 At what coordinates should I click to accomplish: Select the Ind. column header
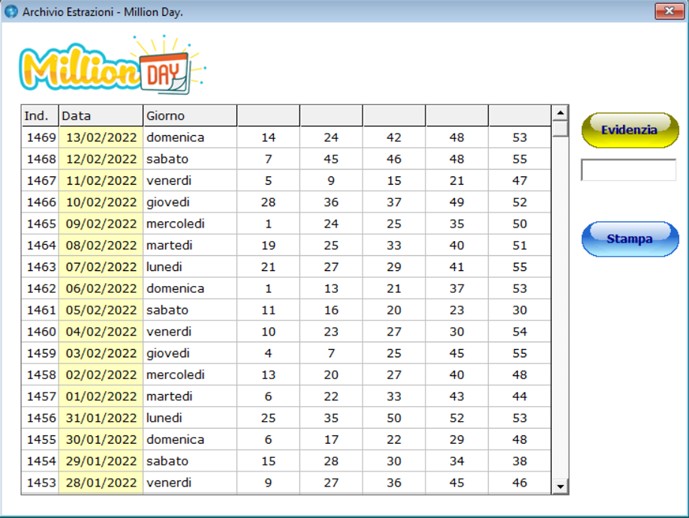coord(39,116)
